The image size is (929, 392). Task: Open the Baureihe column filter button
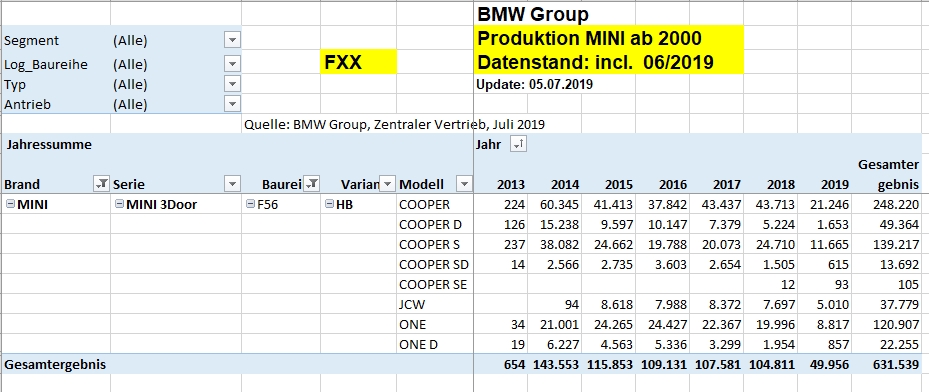pyautogui.click(x=312, y=184)
